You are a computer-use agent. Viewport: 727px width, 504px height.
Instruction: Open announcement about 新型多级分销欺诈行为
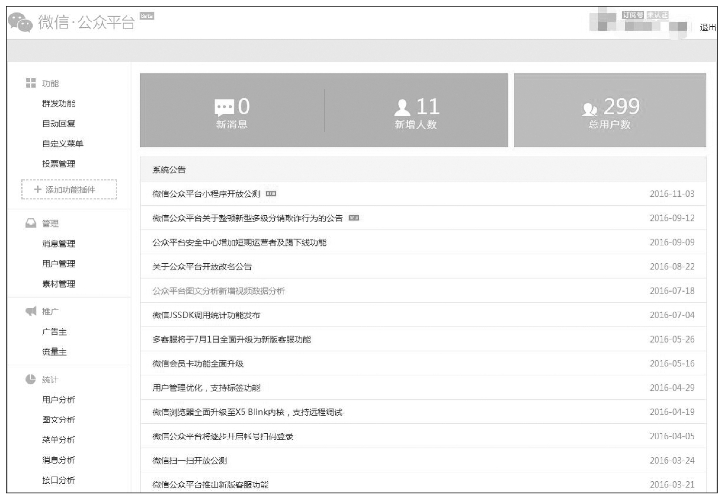248,218
